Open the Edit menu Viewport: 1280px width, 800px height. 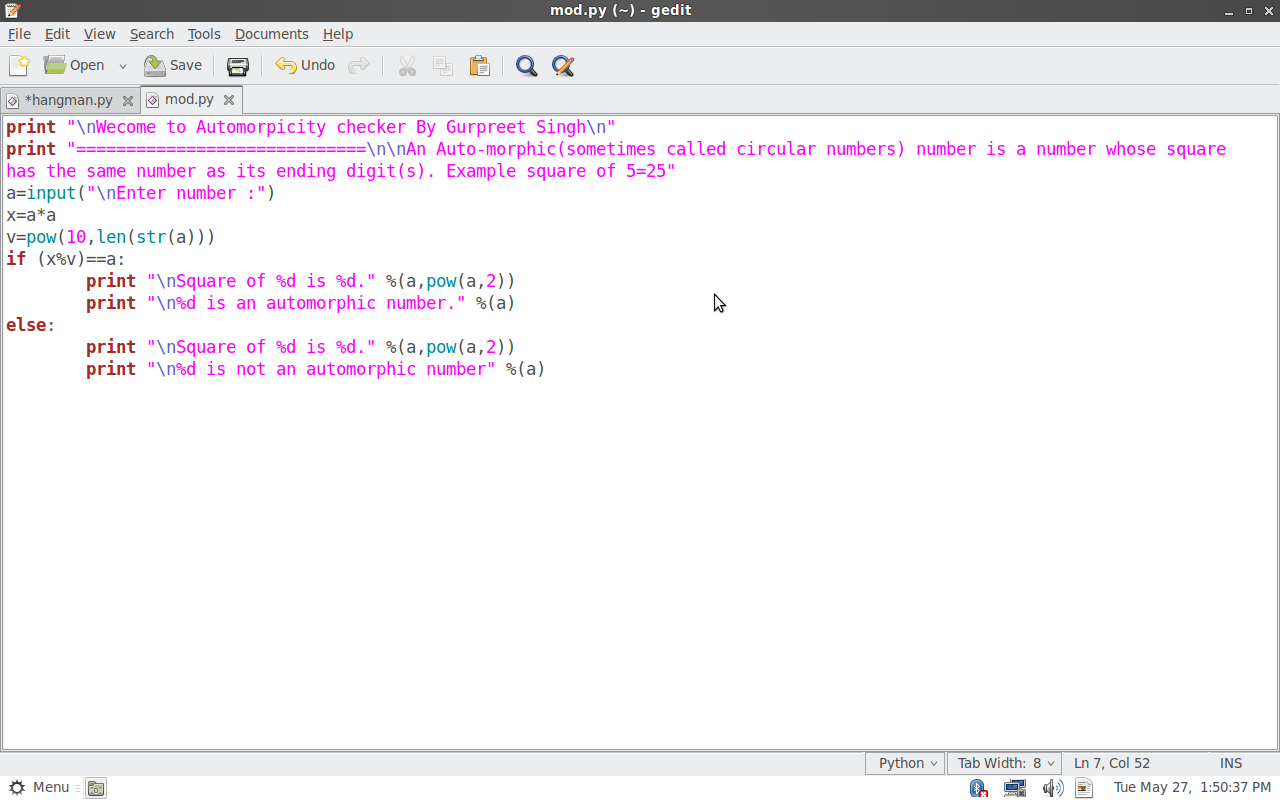(57, 34)
